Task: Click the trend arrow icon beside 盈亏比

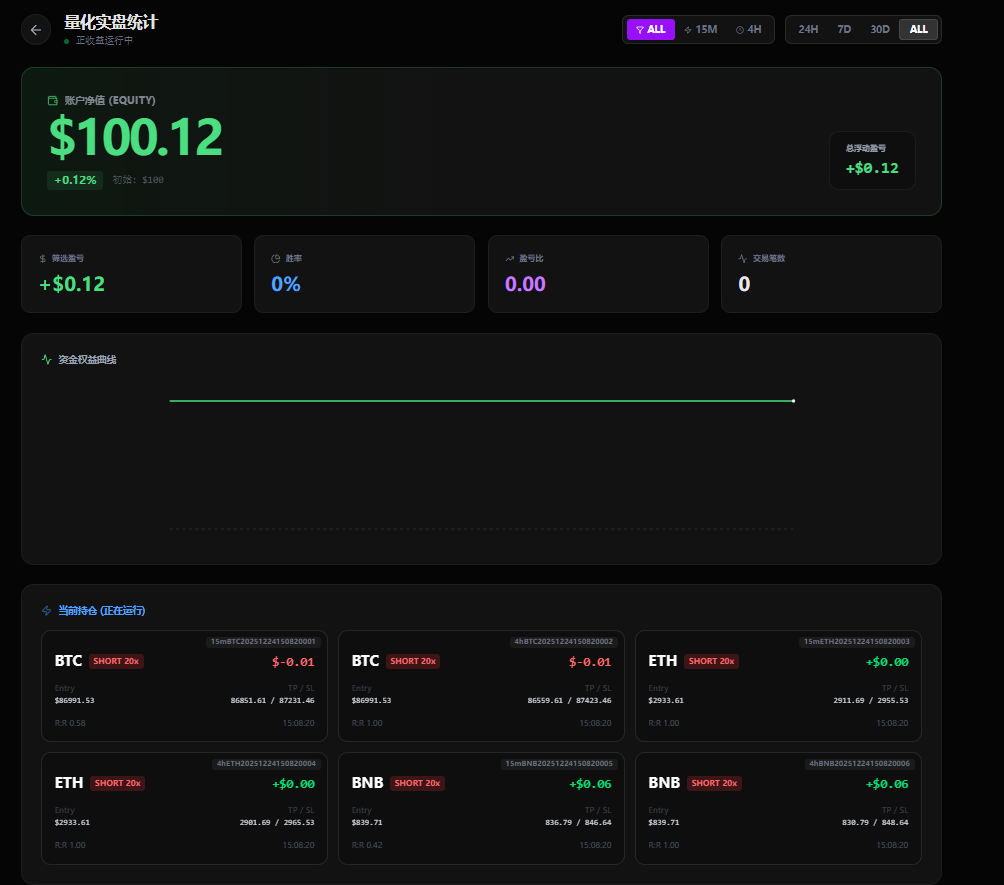Action: 510,258
